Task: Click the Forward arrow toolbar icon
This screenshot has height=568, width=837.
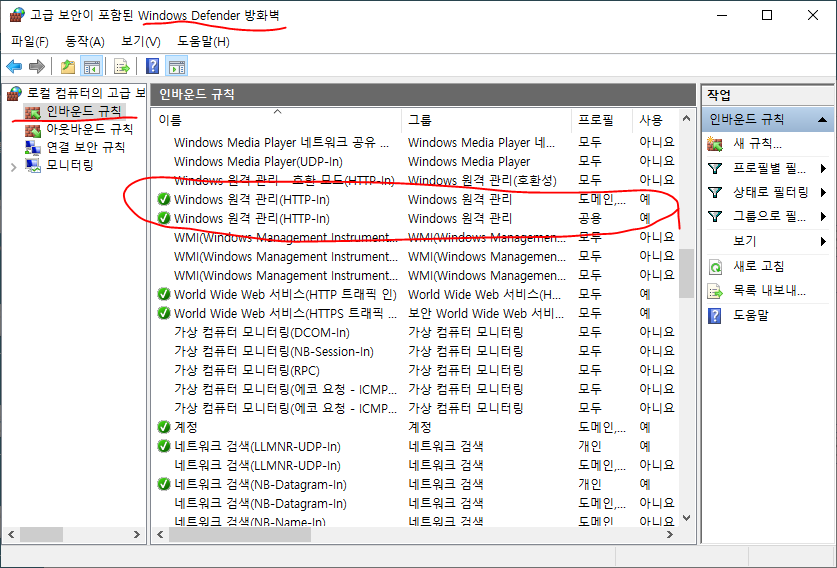Action: (36, 67)
